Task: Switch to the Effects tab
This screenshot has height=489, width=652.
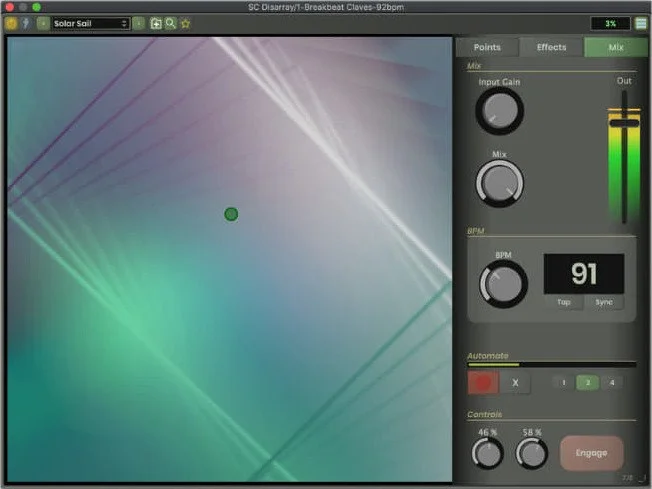Action: click(551, 47)
